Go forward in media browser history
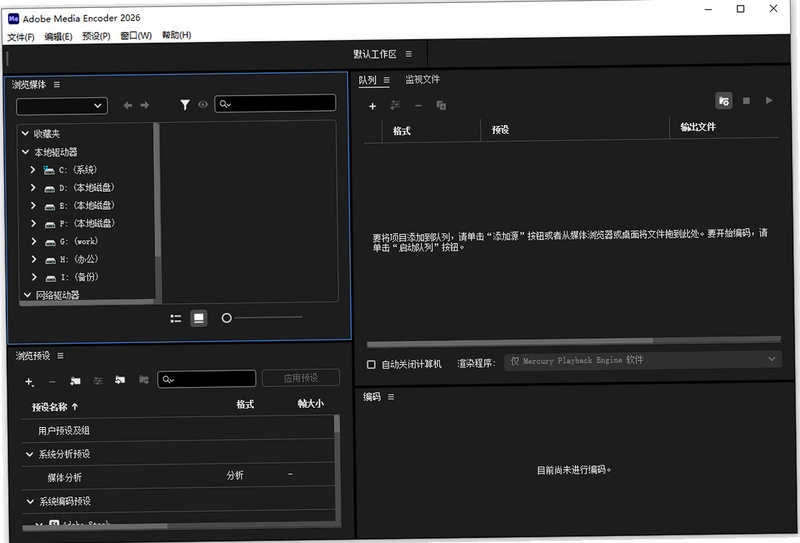The image size is (800, 543). coord(145,105)
